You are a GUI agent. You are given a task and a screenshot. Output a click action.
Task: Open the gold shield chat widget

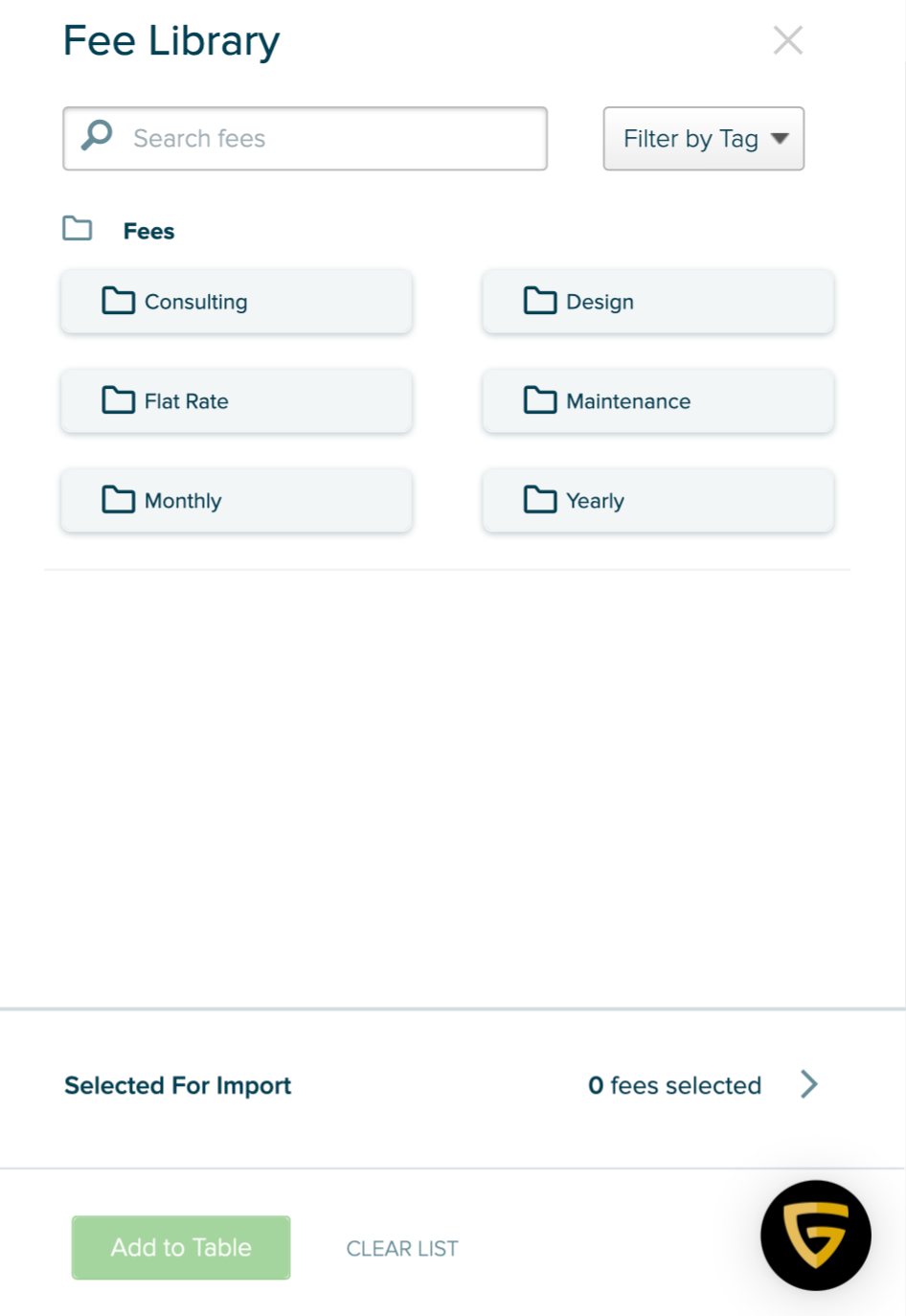point(816,1236)
